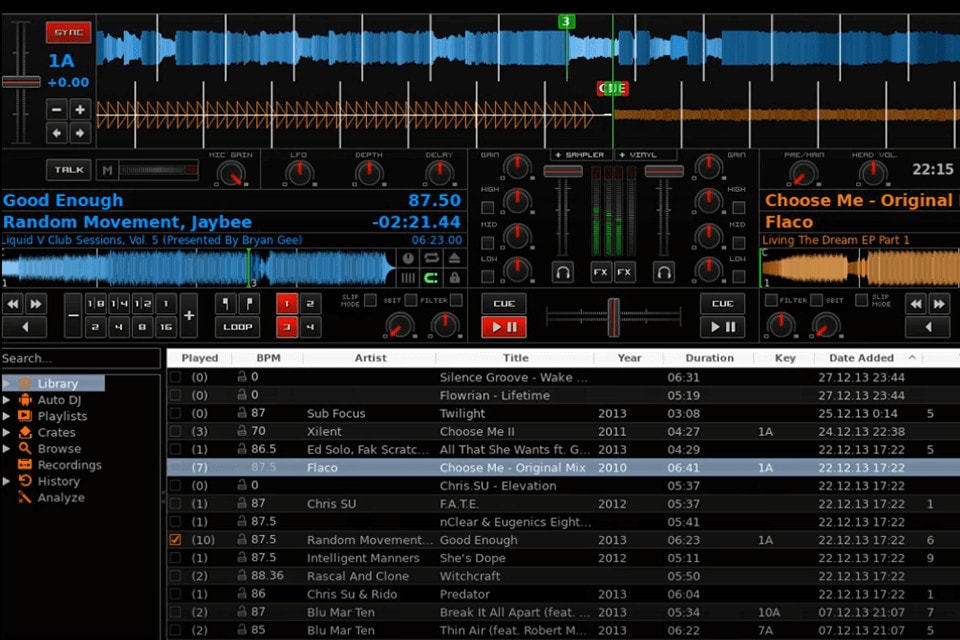Expand the Crates tree node
Image resolution: width=960 pixels, height=640 pixels.
click(7, 432)
